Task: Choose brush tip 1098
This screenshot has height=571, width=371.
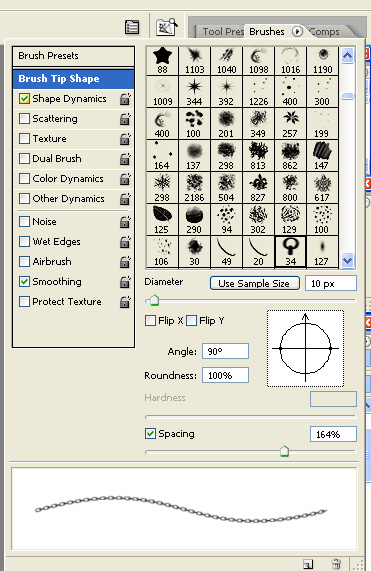Action: click(x=258, y=61)
